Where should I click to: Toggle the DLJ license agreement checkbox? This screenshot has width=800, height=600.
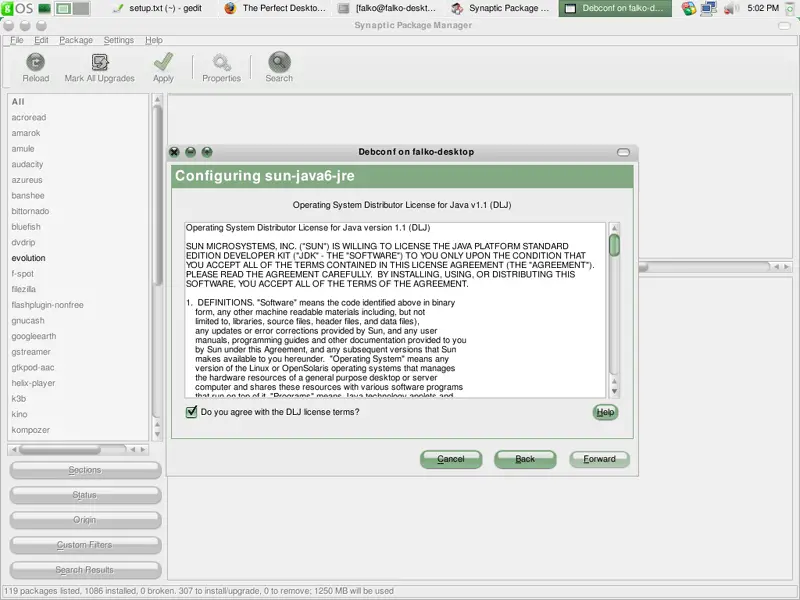point(191,412)
